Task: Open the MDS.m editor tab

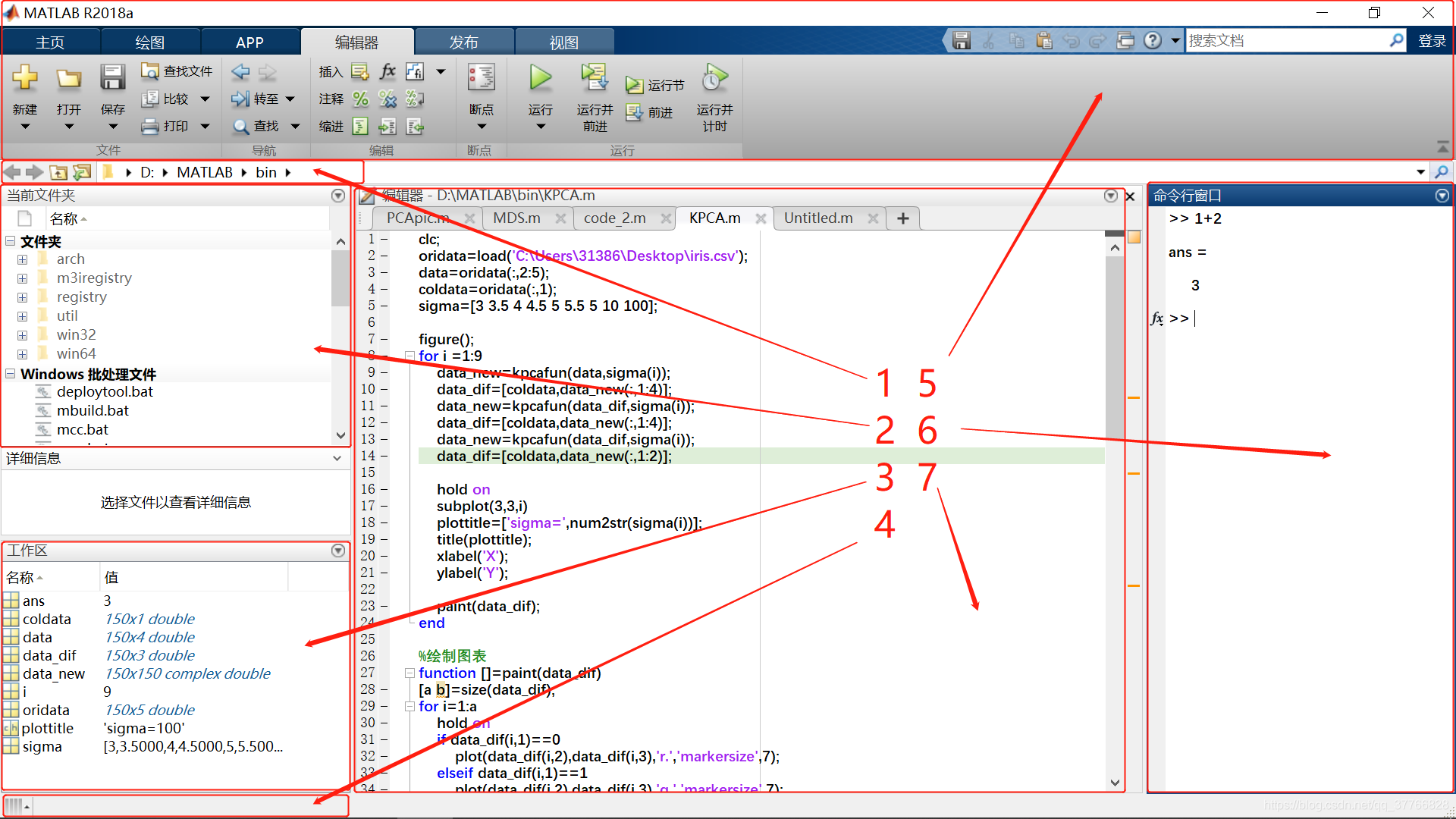Action: click(516, 218)
